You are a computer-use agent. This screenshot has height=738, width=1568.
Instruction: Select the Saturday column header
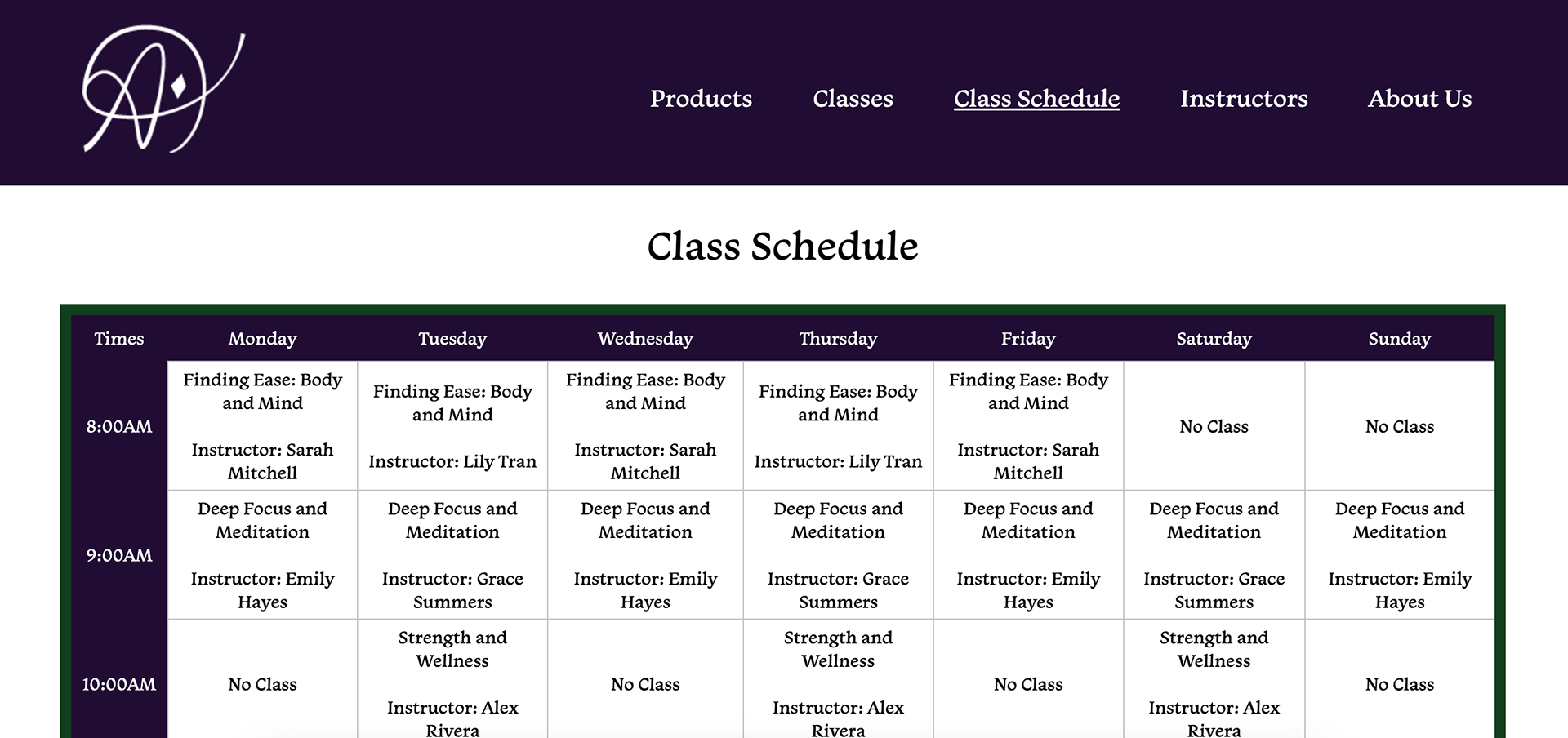[1214, 339]
